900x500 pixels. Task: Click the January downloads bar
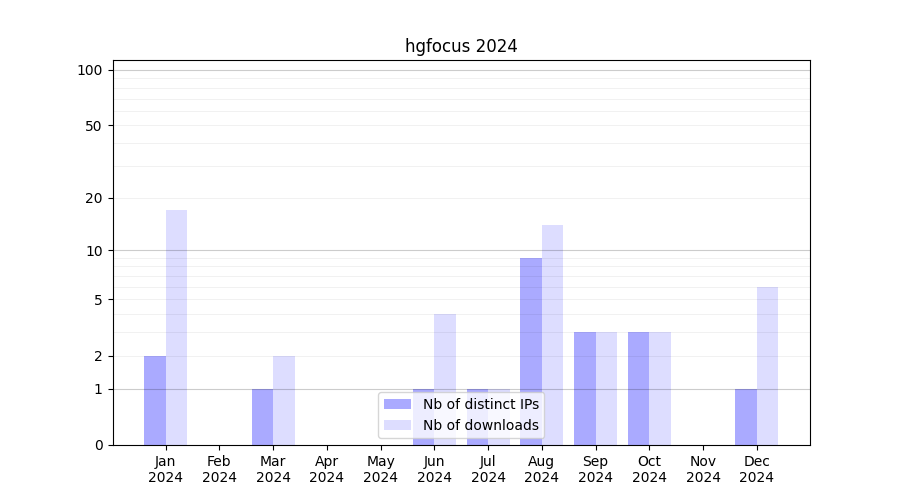pos(177,328)
